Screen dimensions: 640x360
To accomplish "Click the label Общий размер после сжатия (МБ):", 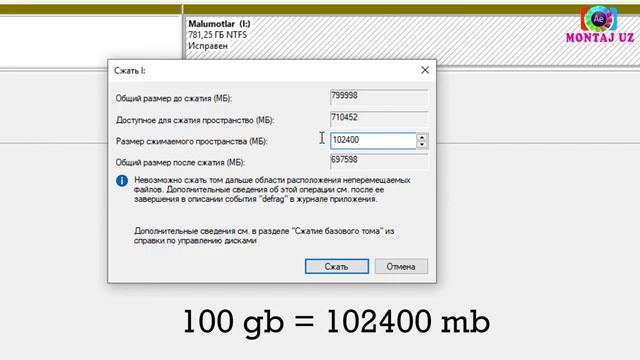I will [x=180, y=162].
